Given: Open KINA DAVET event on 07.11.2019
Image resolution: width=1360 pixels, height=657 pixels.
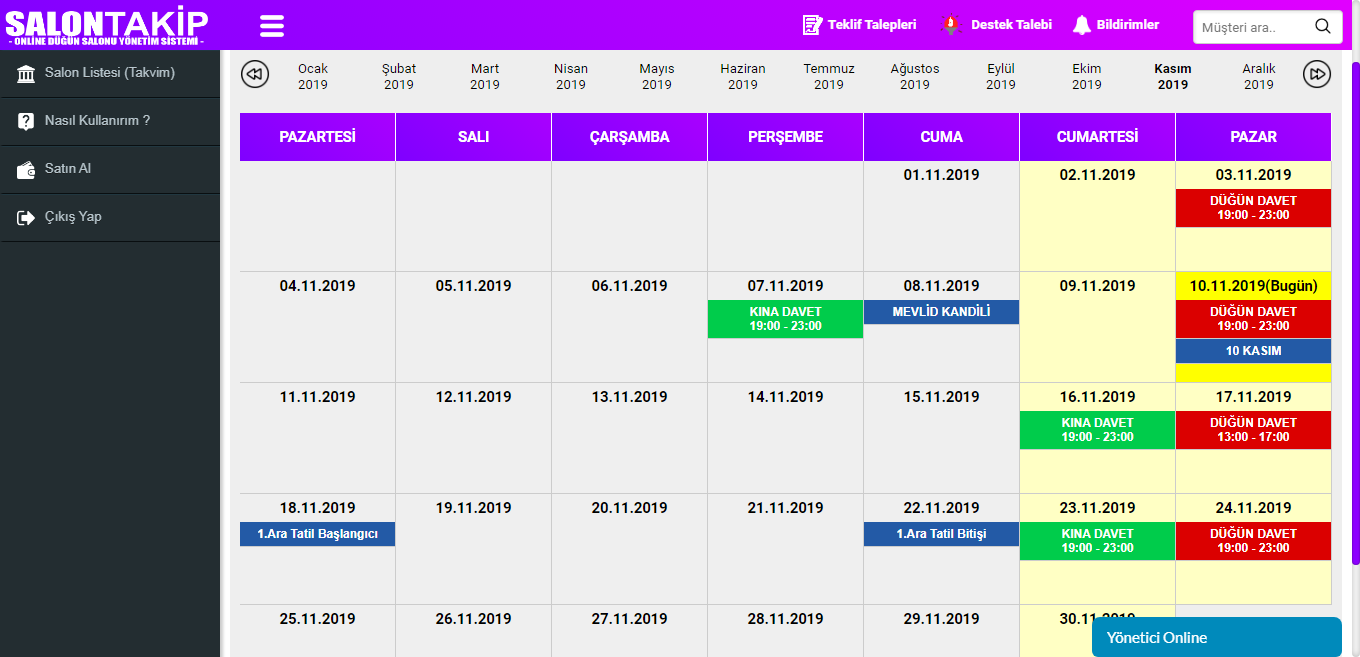Looking at the screenshot, I should tap(785, 319).
